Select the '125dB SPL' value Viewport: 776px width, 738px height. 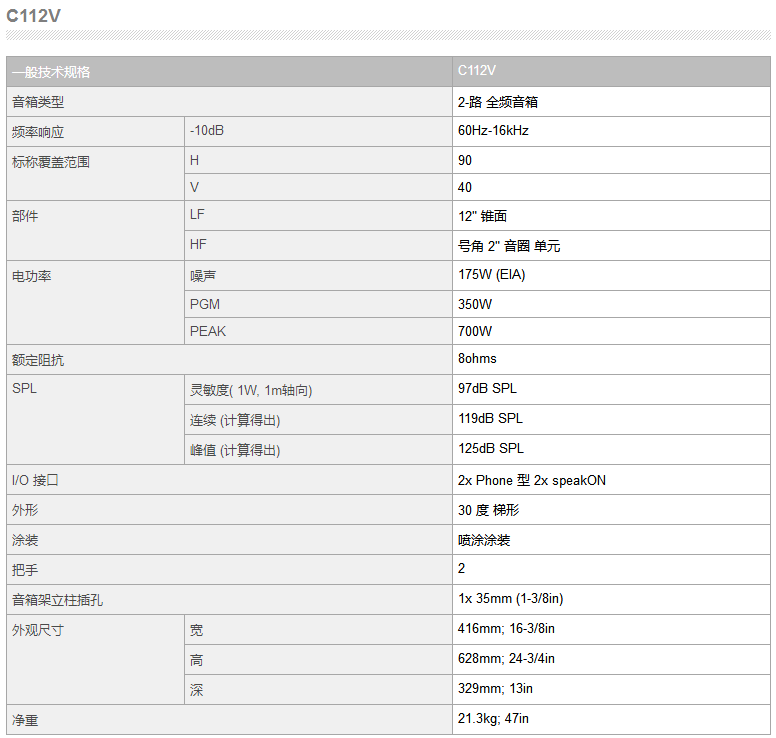tap(491, 448)
